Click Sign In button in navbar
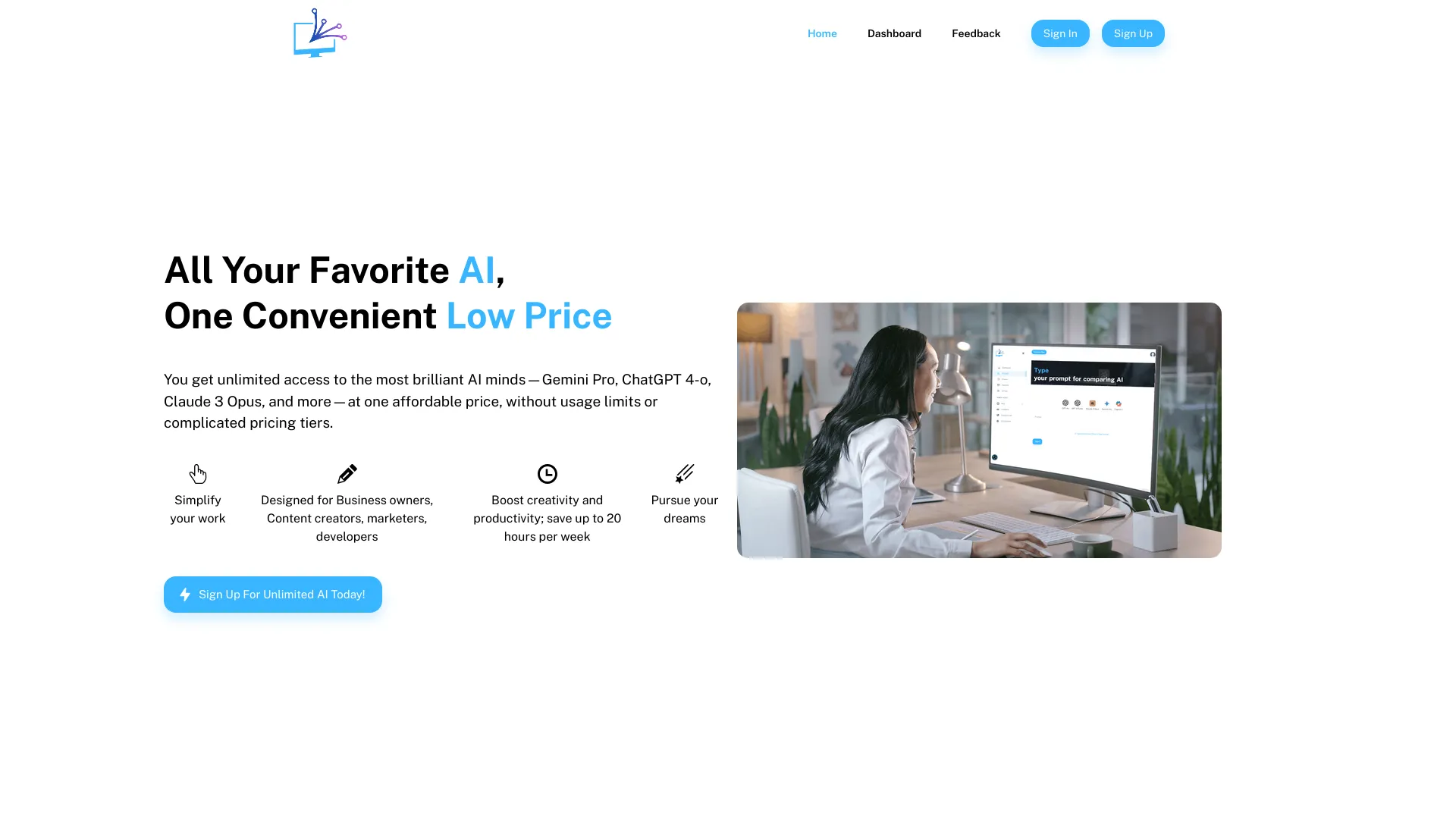 tap(1060, 32)
